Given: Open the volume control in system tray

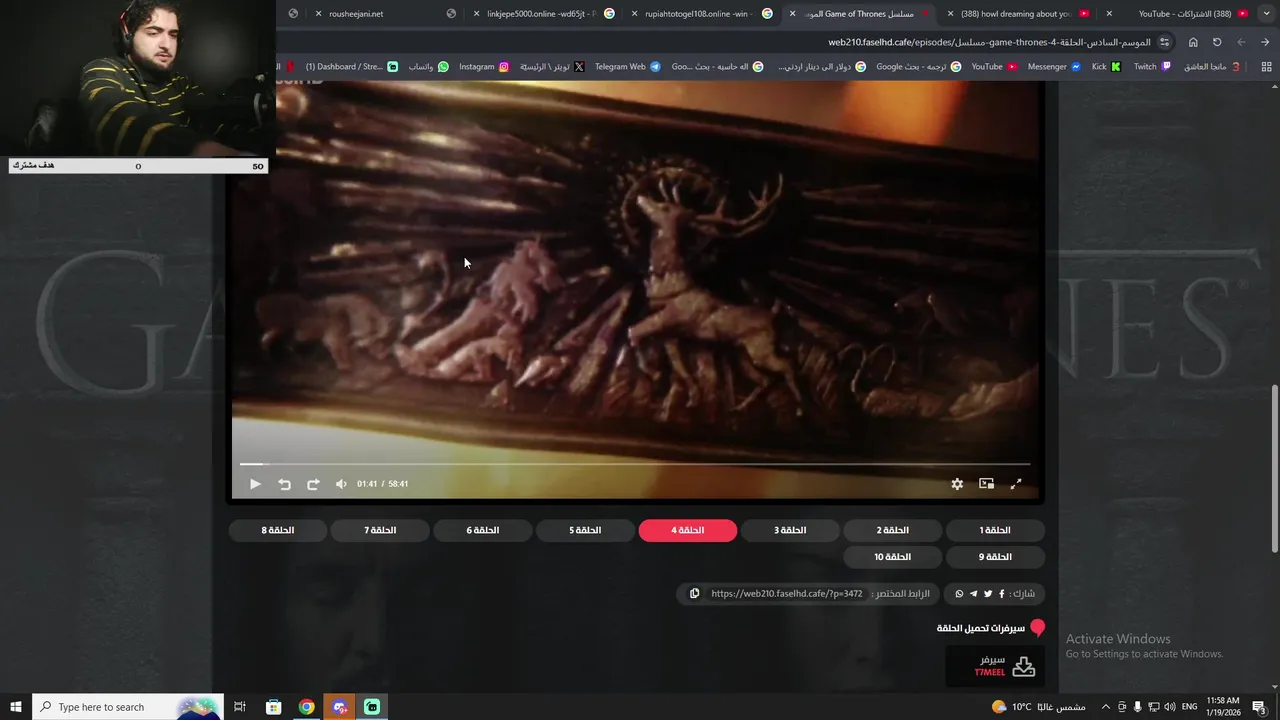Looking at the screenshot, I should click(1170, 707).
